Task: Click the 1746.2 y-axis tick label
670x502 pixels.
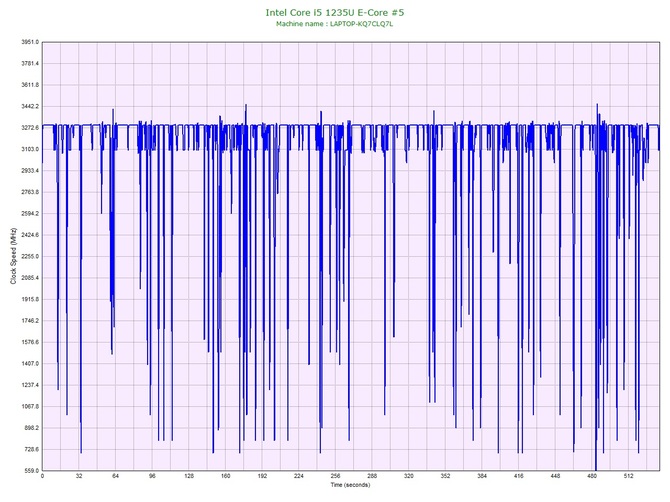Action: coord(29,321)
